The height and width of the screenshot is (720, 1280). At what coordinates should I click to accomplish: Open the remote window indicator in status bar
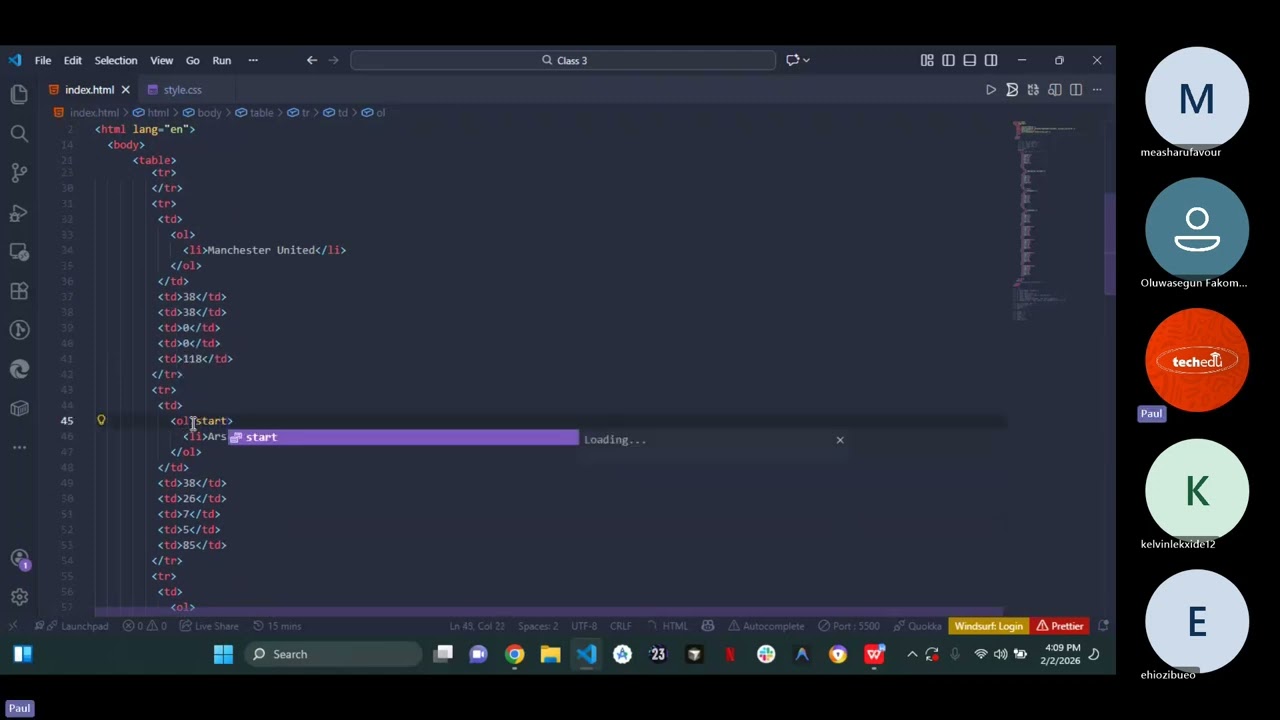[x=12, y=626]
